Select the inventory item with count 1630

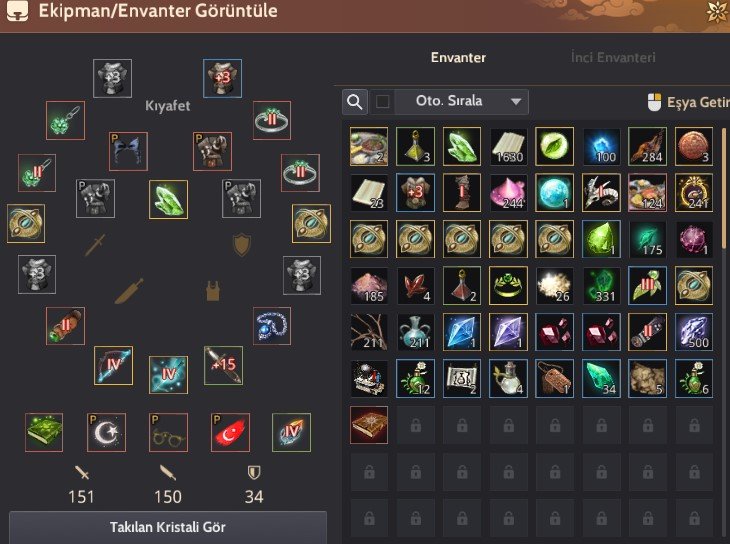508,146
